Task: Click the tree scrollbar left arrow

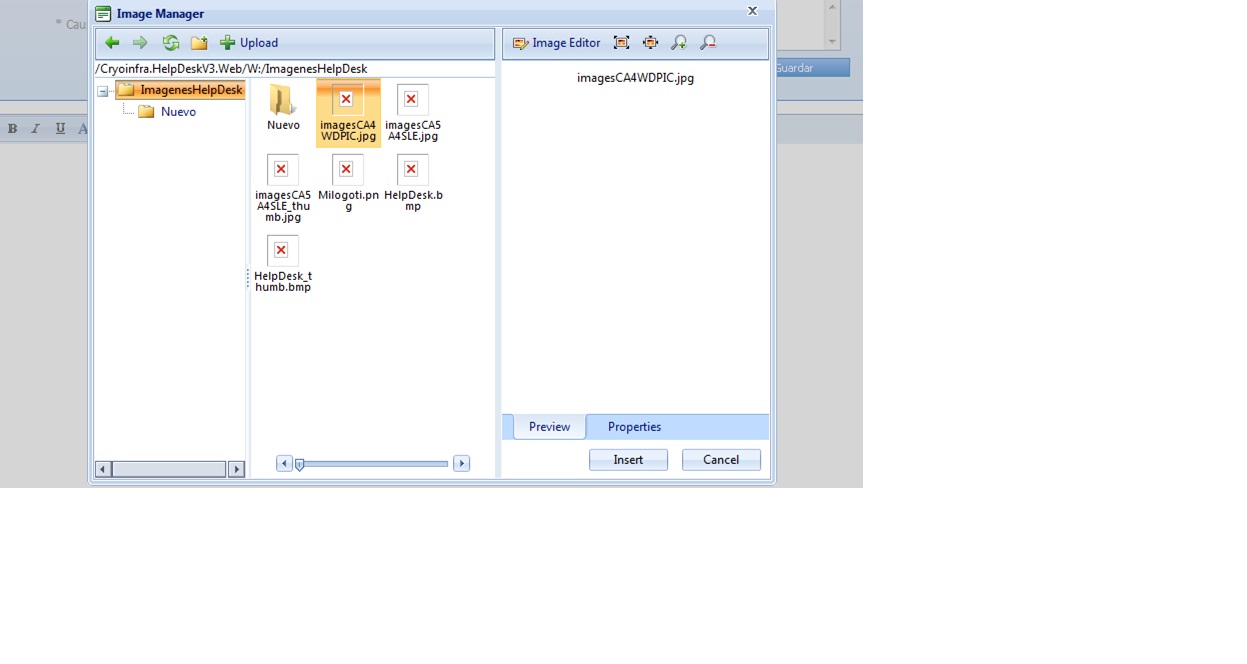Action: coord(103,469)
